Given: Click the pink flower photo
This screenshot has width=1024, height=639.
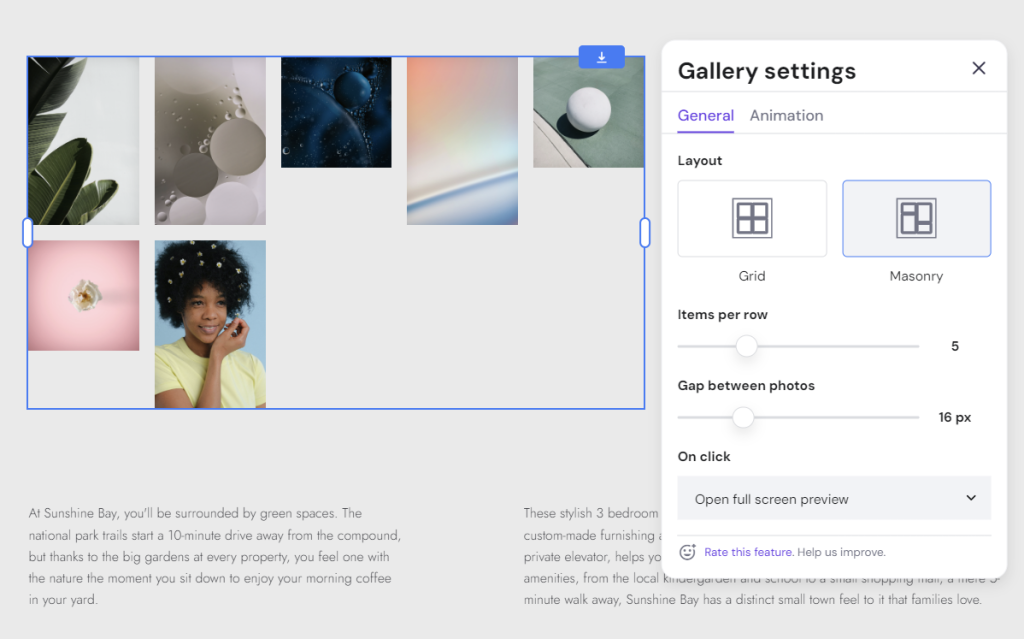Looking at the screenshot, I should pyautogui.click(x=82, y=295).
